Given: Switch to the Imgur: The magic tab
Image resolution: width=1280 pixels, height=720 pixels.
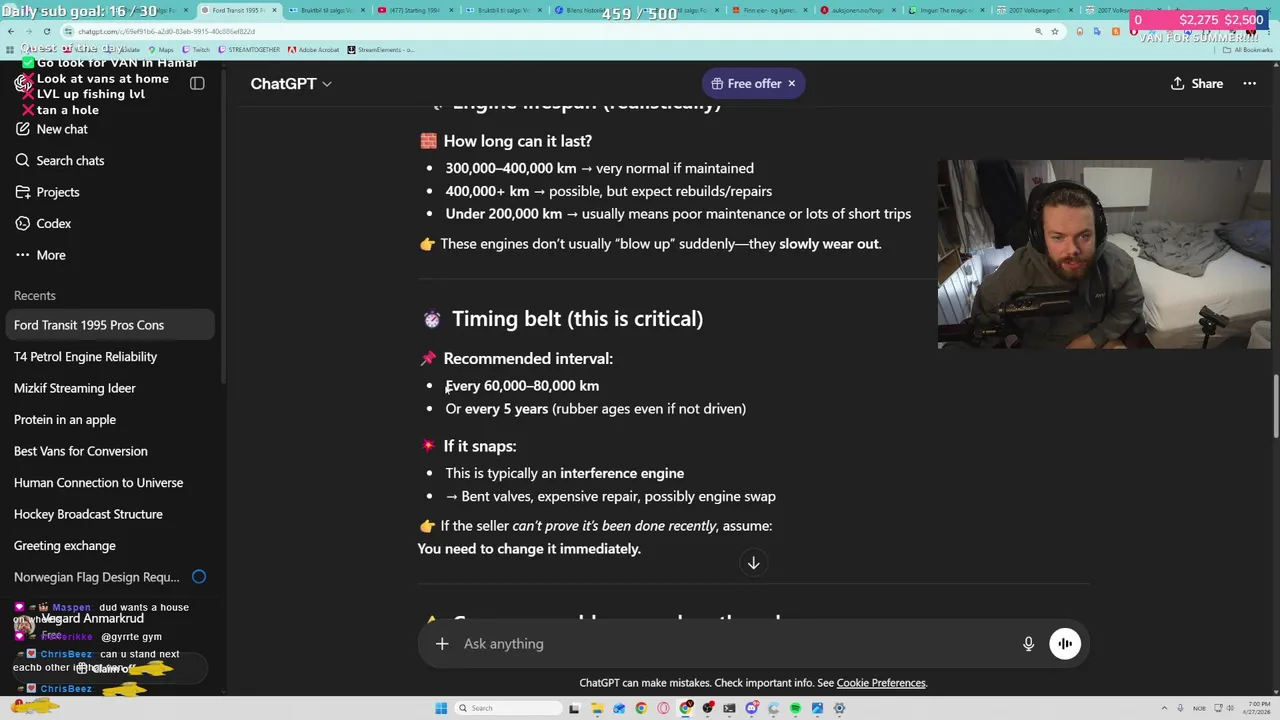Looking at the screenshot, I should 947,10.
